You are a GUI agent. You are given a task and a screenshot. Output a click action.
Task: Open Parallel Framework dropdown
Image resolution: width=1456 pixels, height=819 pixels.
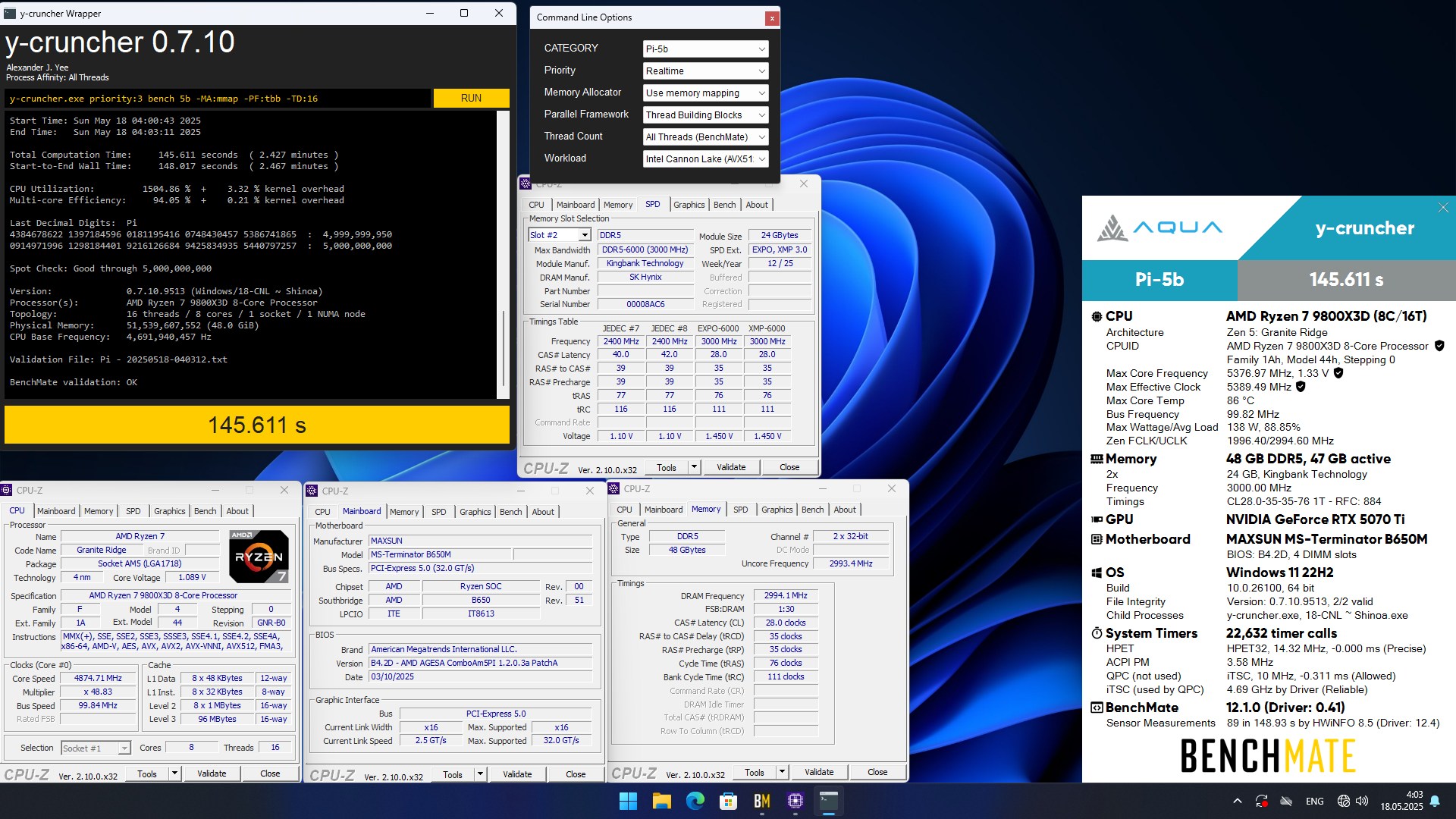click(705, 115)
